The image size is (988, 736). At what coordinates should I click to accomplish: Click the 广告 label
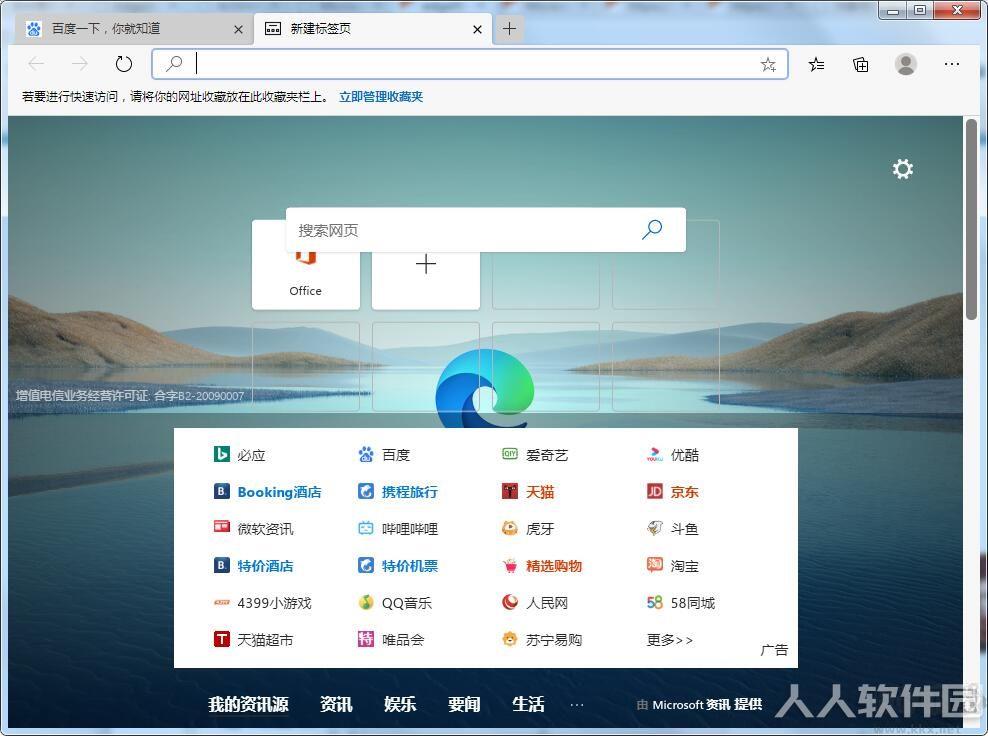(774, 650)
